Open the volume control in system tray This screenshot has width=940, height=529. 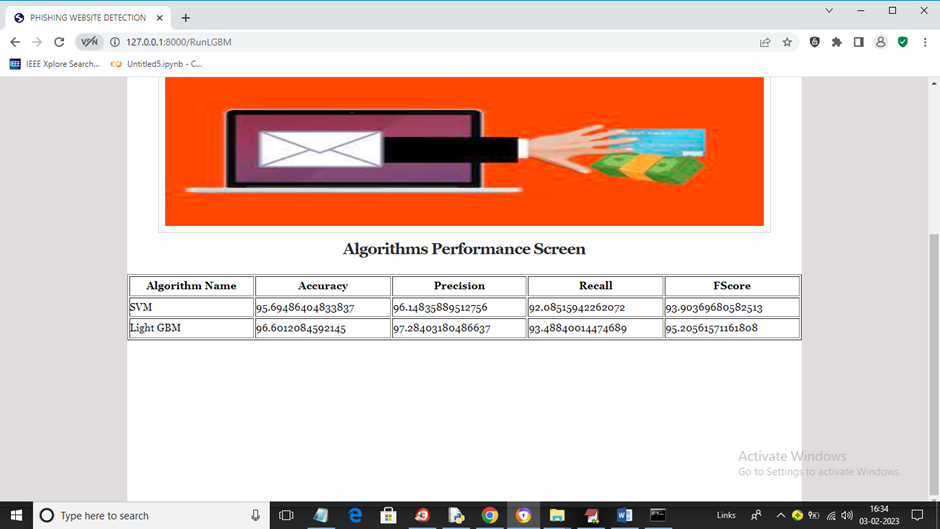[x=847, y=515]
